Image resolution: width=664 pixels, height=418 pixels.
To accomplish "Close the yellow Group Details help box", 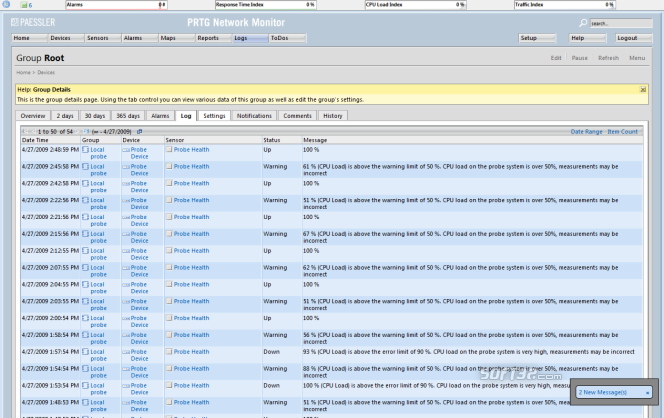I will (643, 89).
